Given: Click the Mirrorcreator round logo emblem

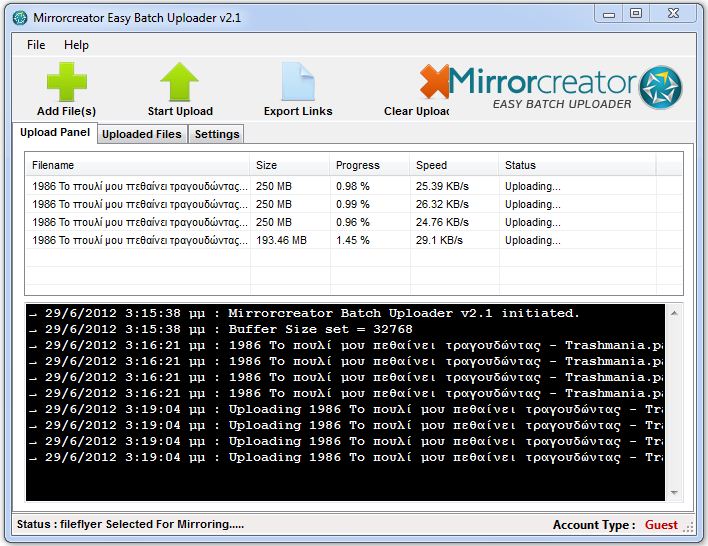Looking at the screenshot, I should click(x=661, y=87).
